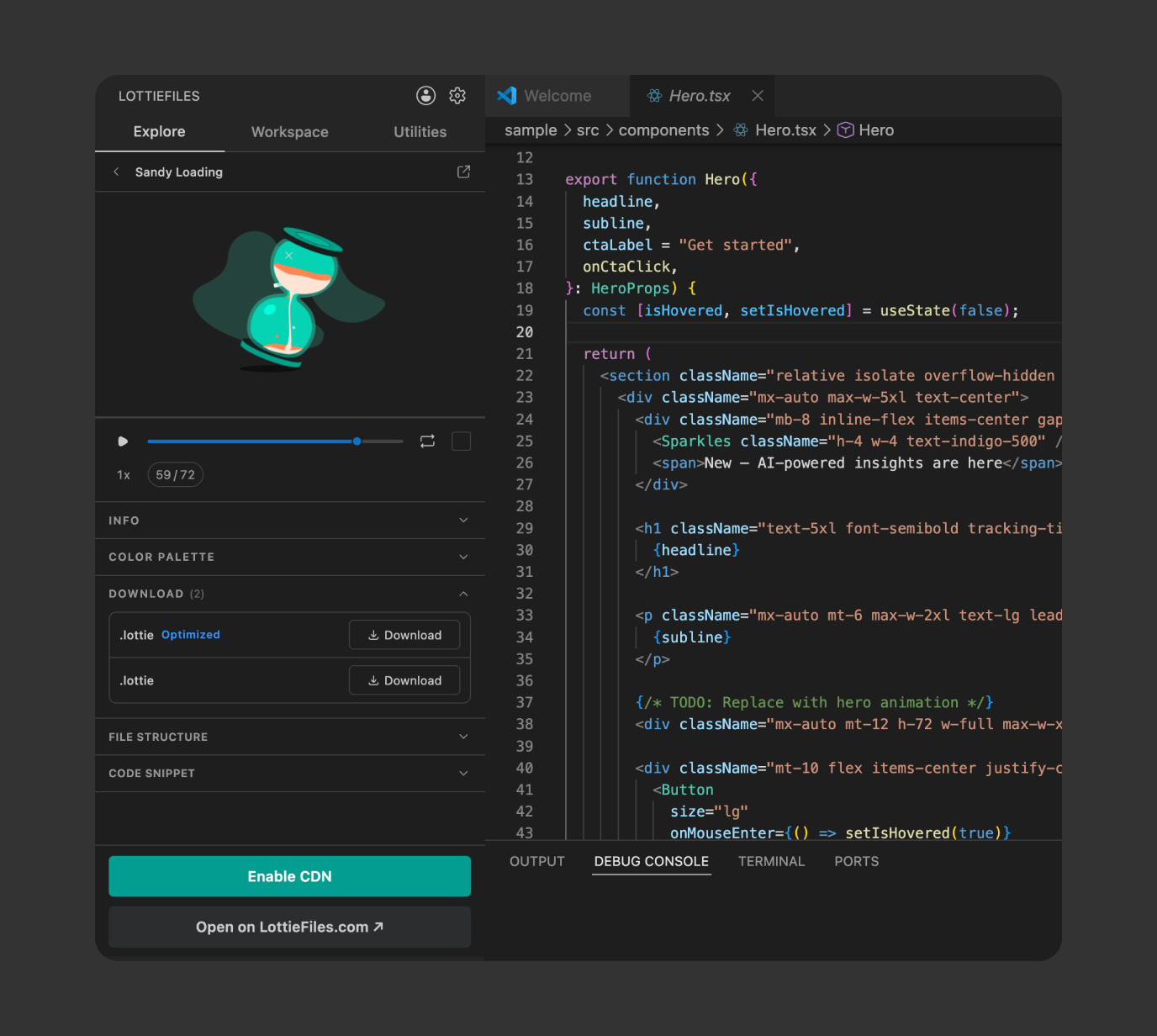Switch to the Utilities tab
The image size is (1157, 1036).
420,132
